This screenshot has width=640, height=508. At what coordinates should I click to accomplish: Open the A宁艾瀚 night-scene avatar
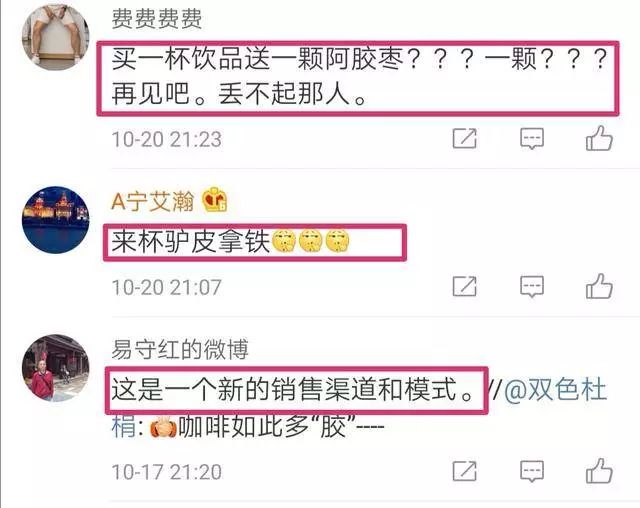coord(56,220)
